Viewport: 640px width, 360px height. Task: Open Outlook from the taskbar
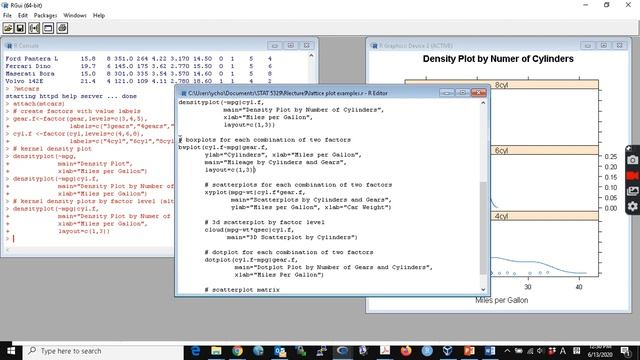click(x=280, y=351)
